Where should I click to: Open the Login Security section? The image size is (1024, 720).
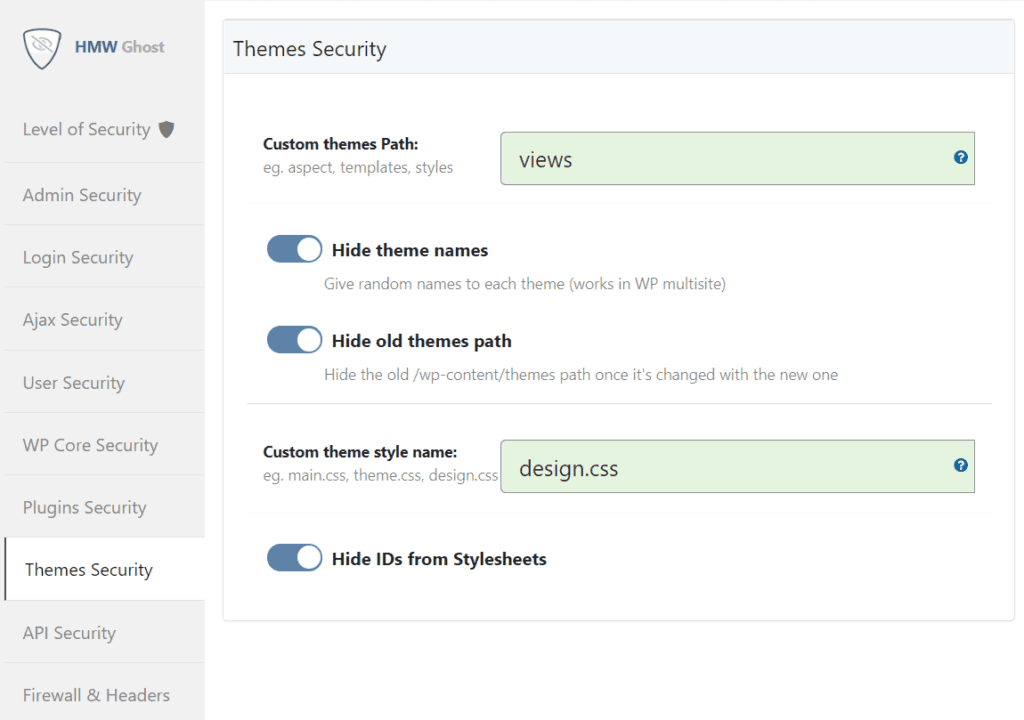coord(78,256)
